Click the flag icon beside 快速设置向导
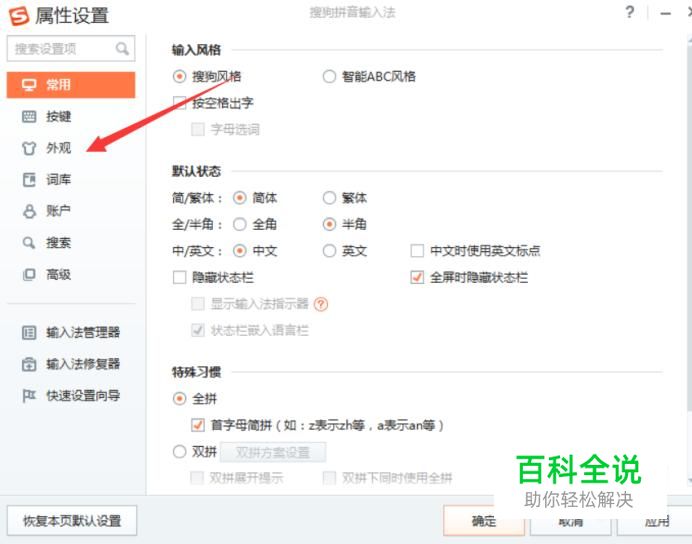692x544 pixels. [x=29, y=396]
